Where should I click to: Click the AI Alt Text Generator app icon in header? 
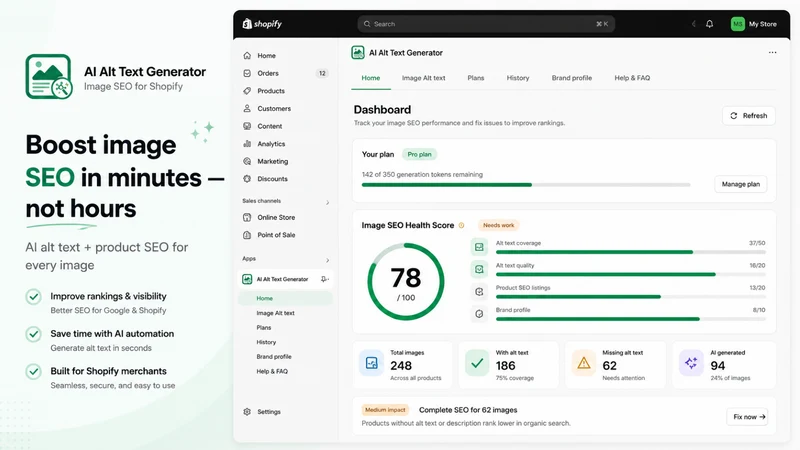click(358, 53)
